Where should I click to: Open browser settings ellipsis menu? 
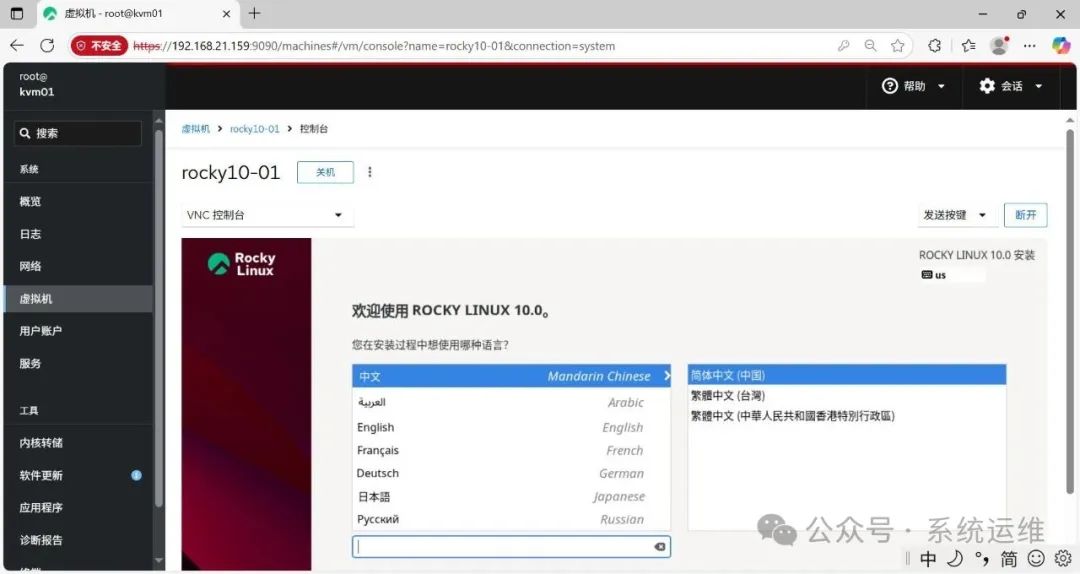coord(1030,45)
